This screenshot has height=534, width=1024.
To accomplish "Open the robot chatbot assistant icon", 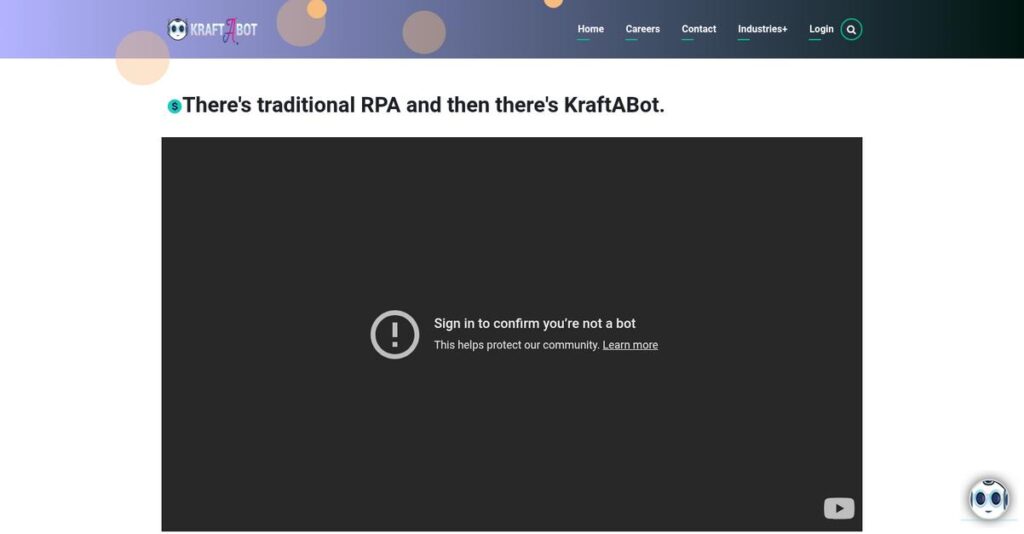I will pos(989,499).
